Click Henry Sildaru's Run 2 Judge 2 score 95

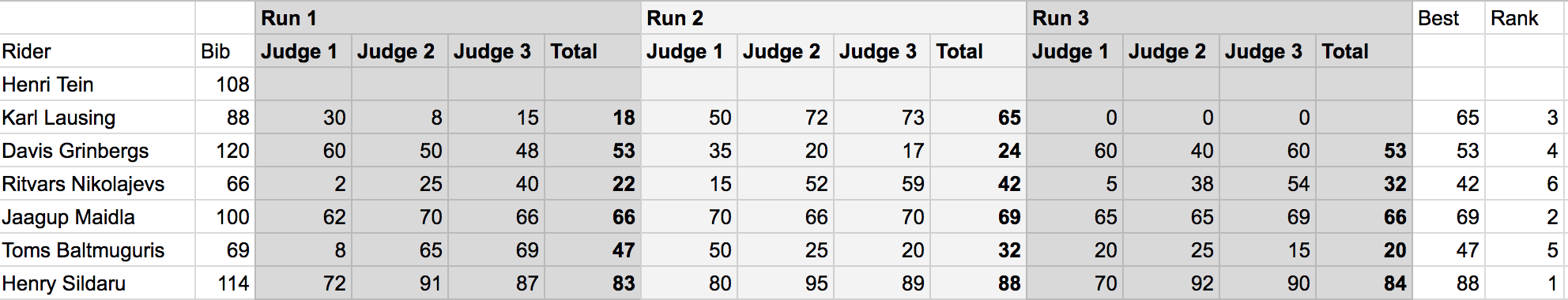tap(786, 283)
